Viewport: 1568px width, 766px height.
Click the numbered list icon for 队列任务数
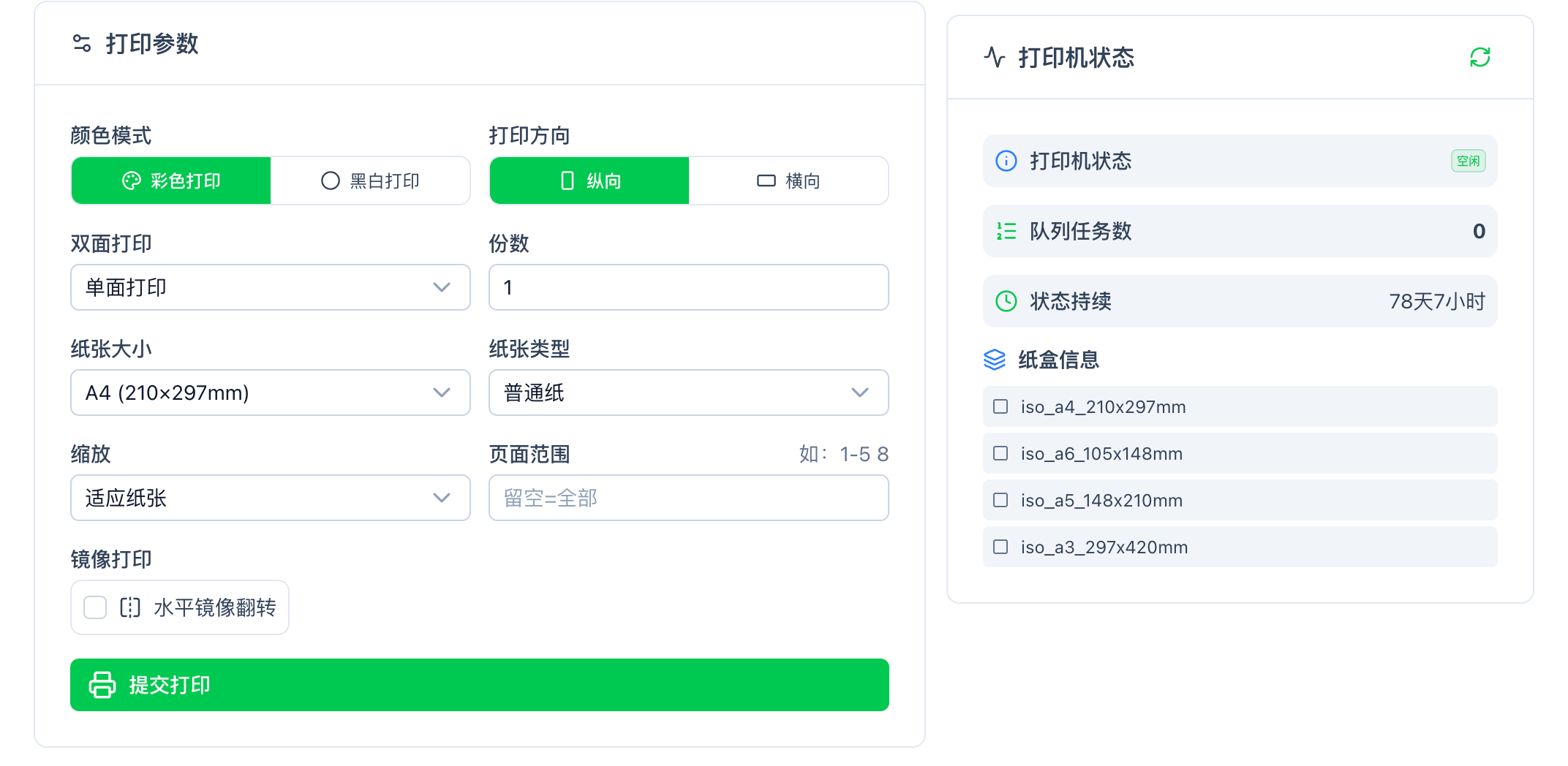tap(1005, 231)
